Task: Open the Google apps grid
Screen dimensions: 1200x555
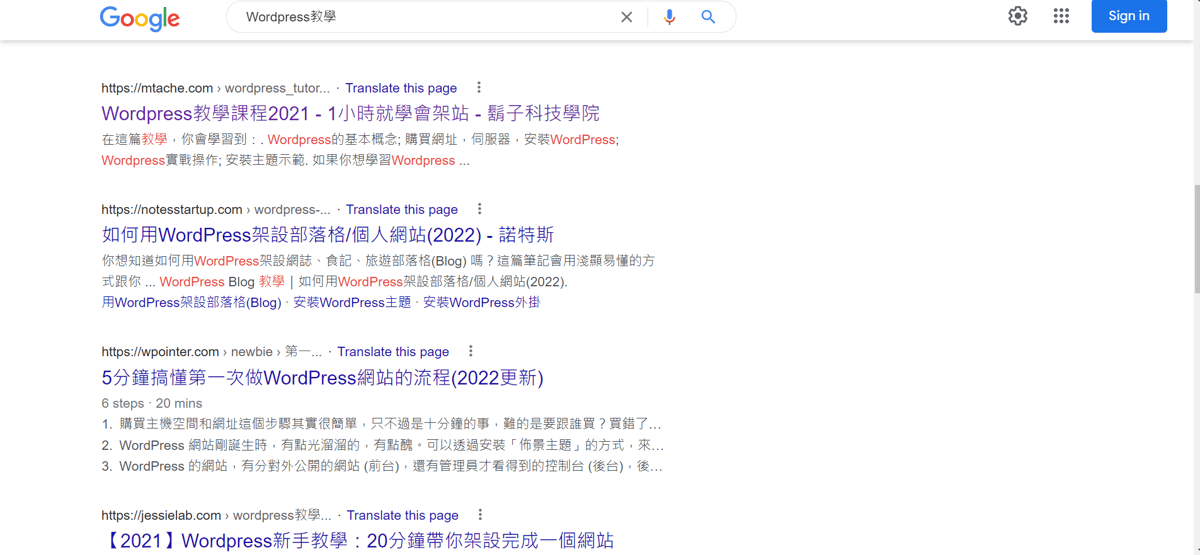Action: [1061, 16]
